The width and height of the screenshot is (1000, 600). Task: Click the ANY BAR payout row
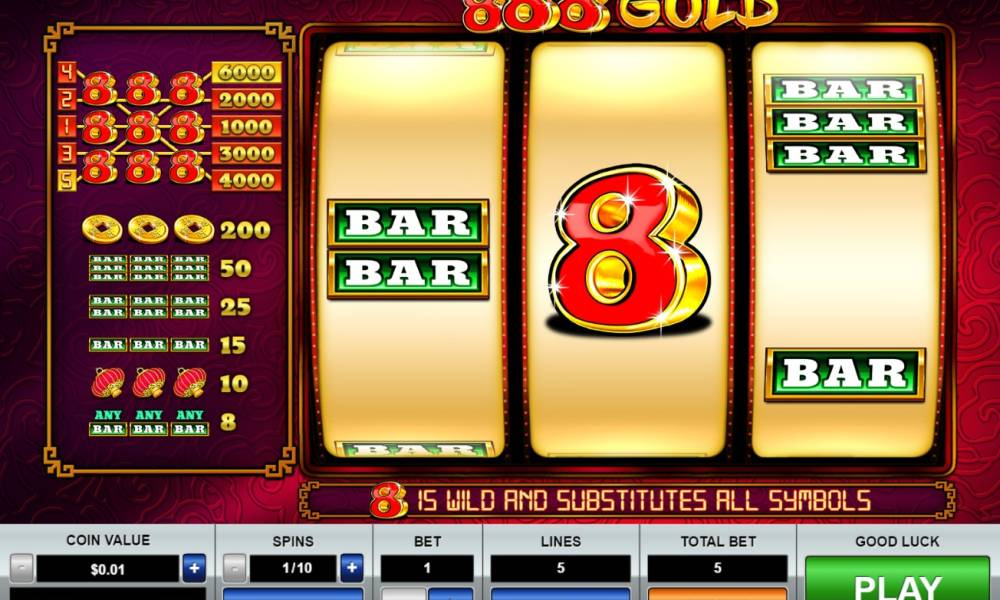click(163, 422)
